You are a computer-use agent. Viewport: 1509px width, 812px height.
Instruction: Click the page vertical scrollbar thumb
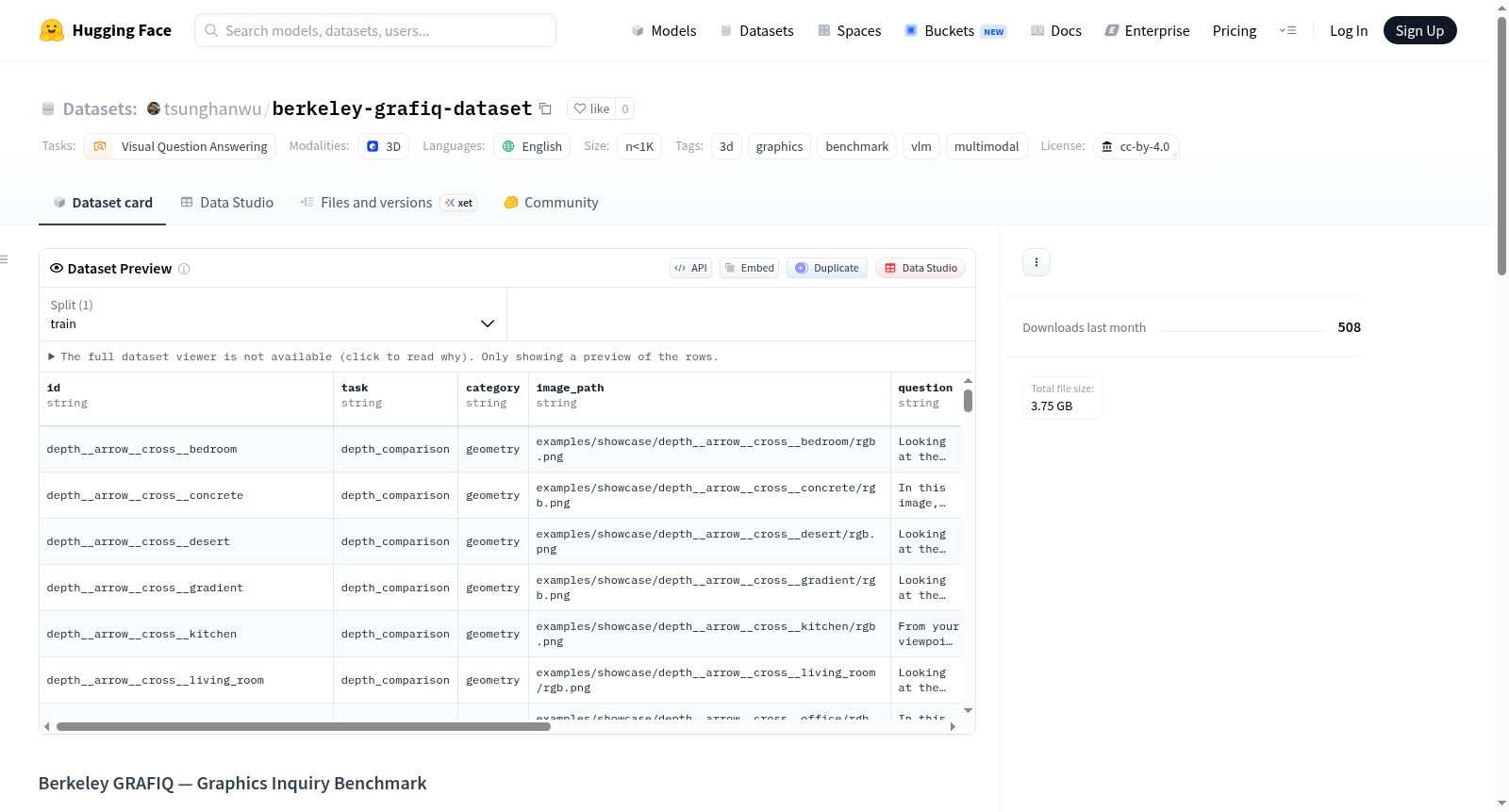point(1501,145)
